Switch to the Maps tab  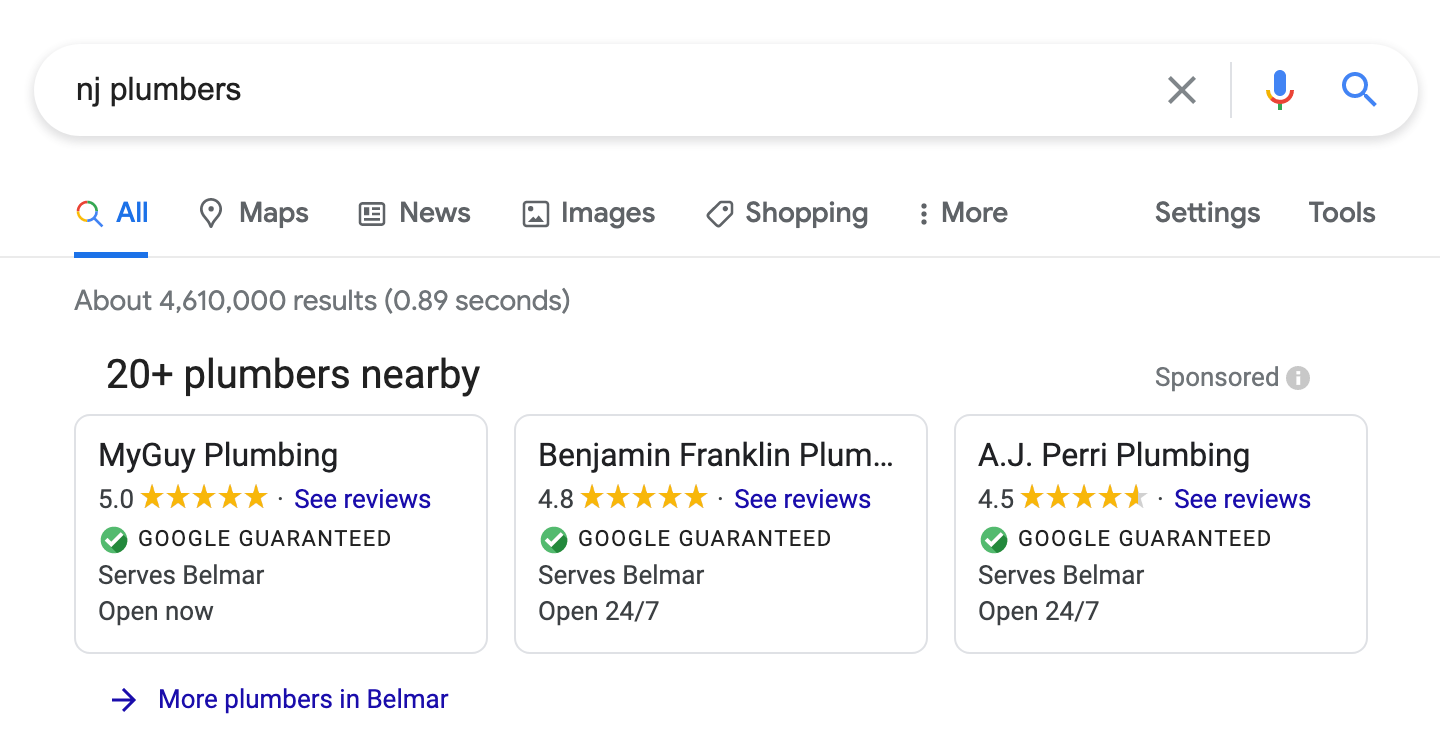254,213
